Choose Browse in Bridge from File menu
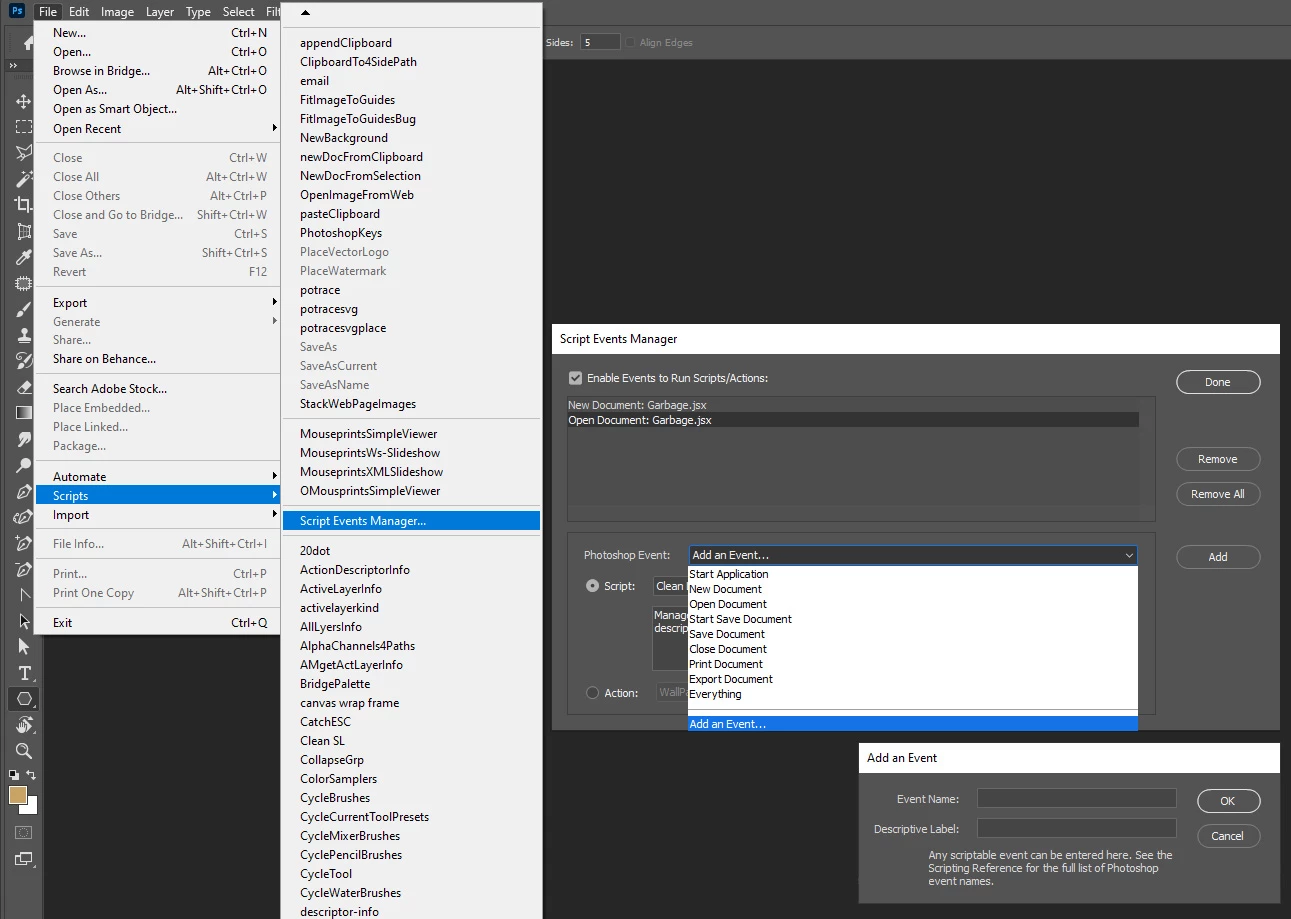This screenshot has width=1291, height=919. coord(158,71)
